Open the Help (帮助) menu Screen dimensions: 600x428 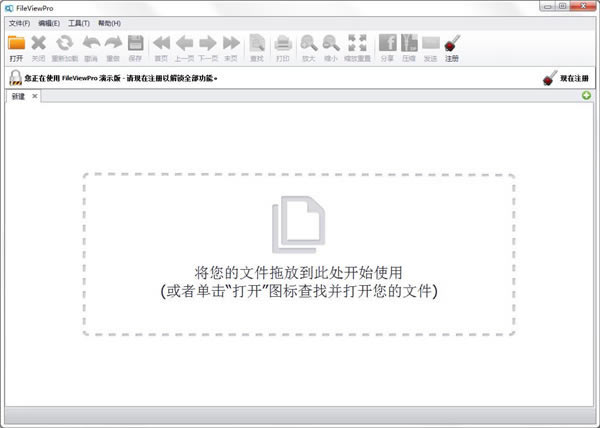(x=109, y=23)
